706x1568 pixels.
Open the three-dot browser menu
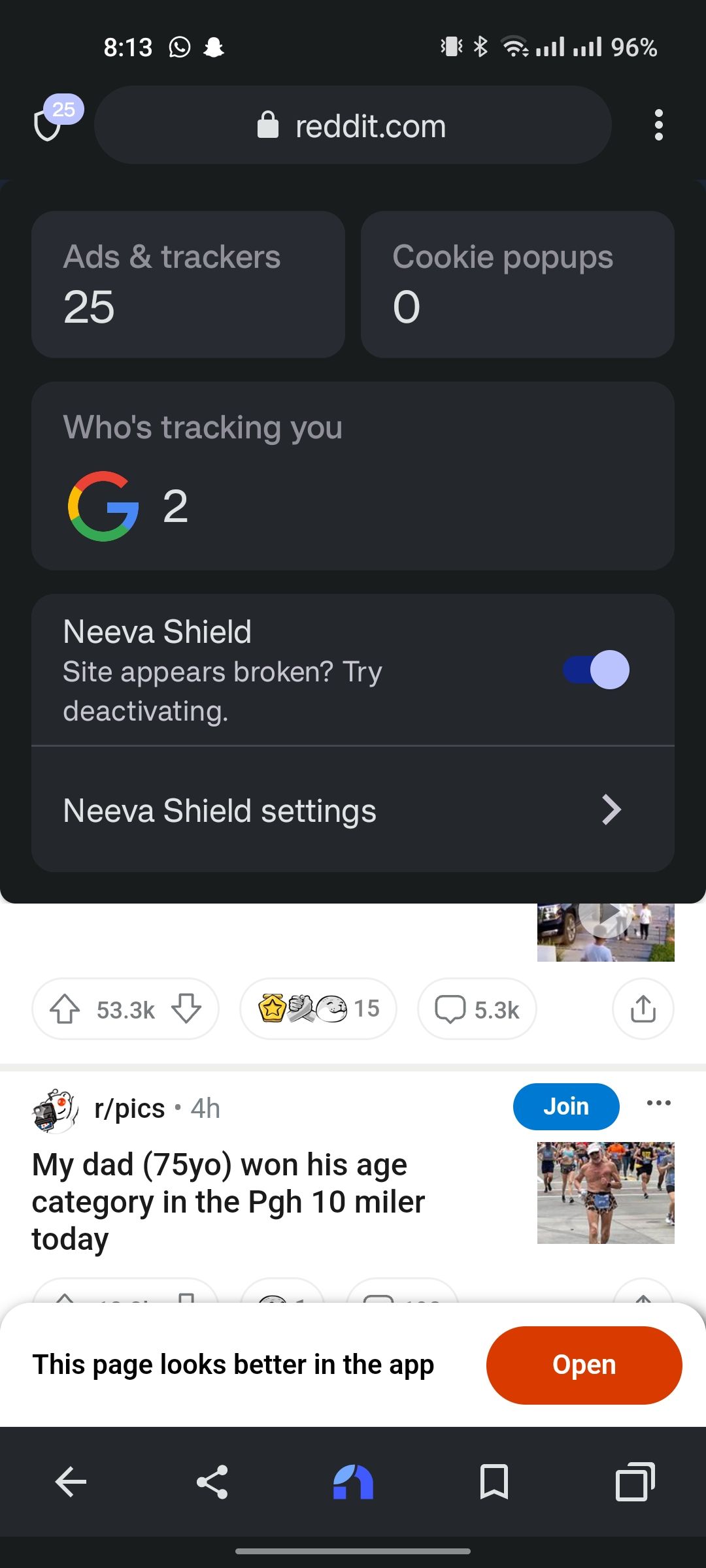point(658,125)
